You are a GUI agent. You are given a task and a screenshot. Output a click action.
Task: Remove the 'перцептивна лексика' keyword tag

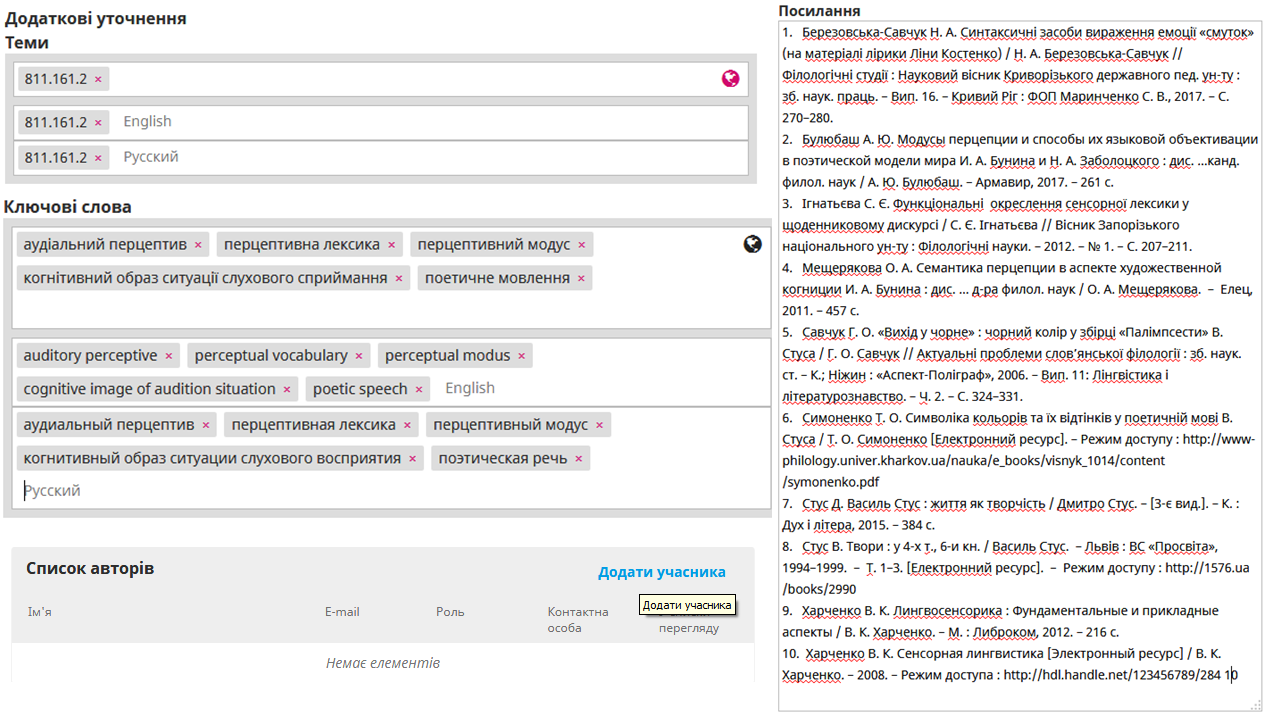pyautogui.click(x=392, y=245)
